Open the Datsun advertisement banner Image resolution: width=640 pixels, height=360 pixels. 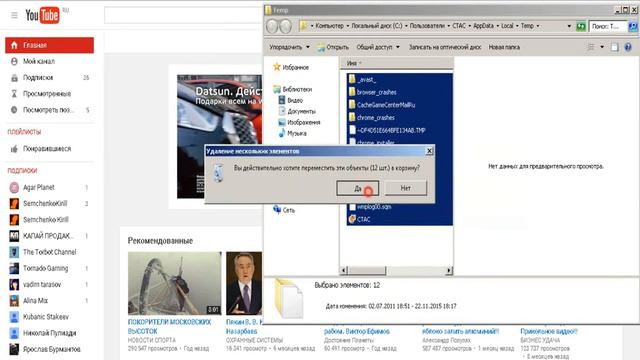(219, 136)
